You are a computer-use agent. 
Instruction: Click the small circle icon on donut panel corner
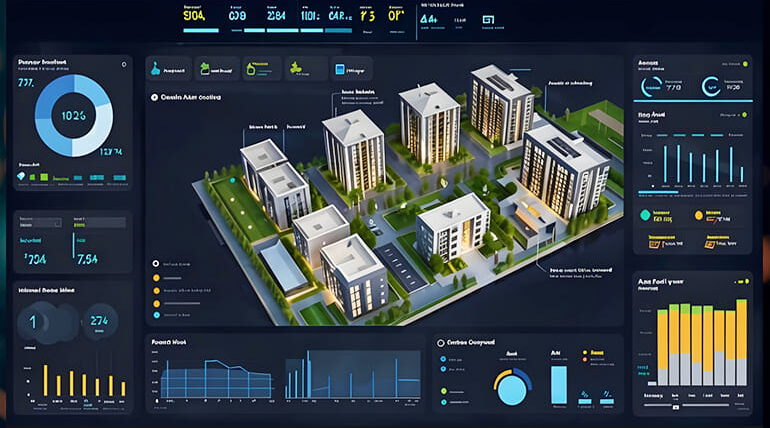[124, 64]
